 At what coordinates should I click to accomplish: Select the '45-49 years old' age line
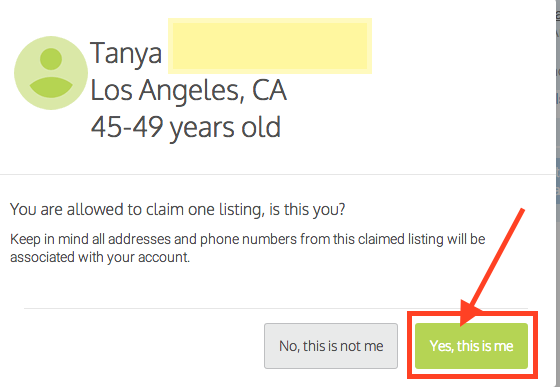(186, 127)
